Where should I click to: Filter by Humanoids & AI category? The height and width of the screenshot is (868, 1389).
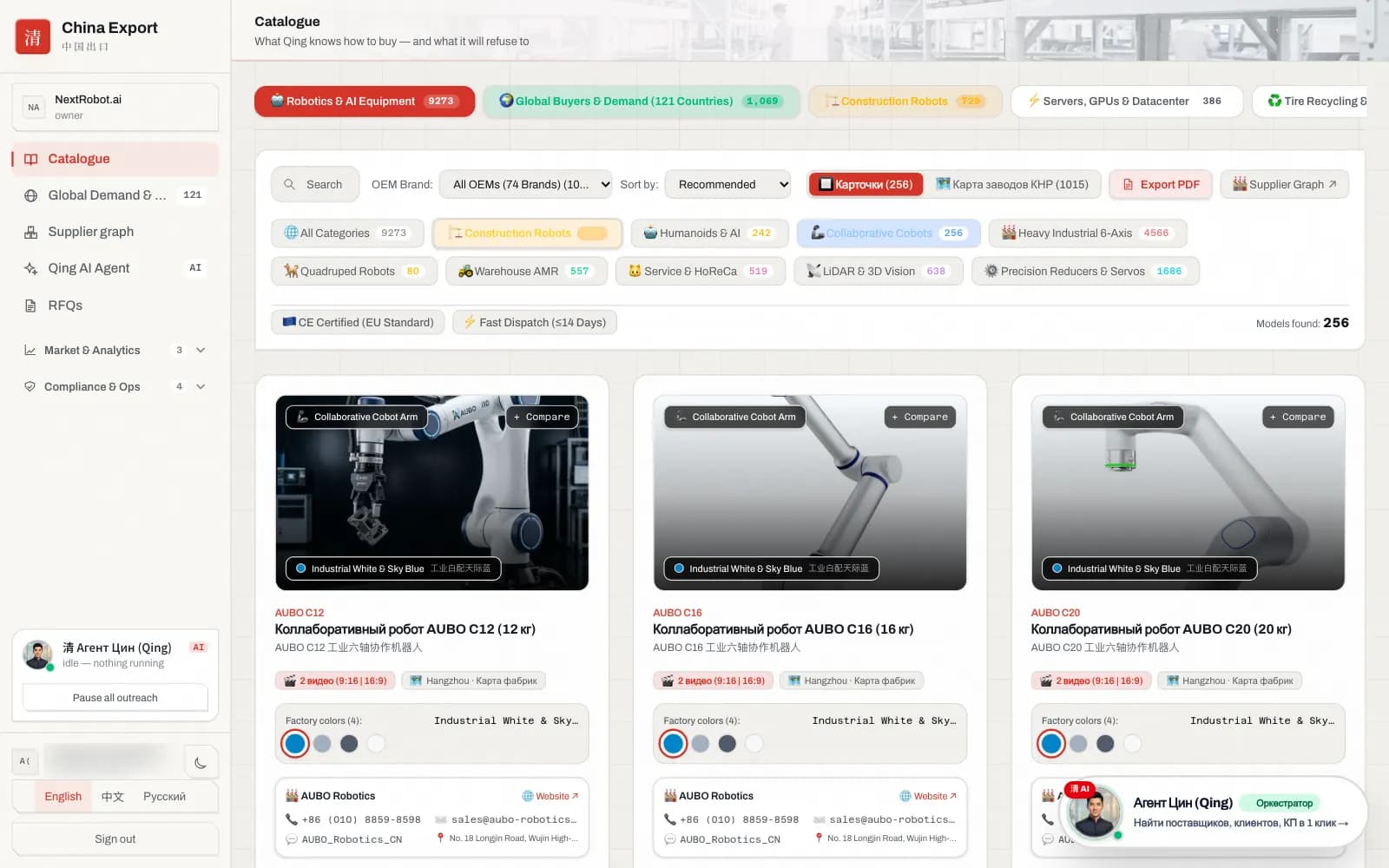pos(709,233)
